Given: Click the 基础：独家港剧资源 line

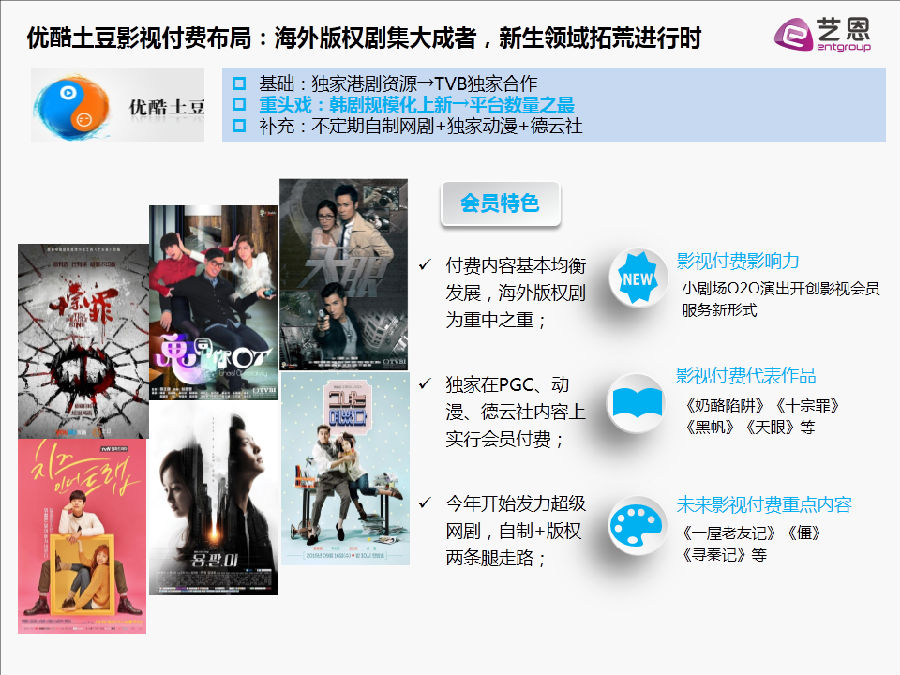Looking at the screenshot, I should coord(398,84).
